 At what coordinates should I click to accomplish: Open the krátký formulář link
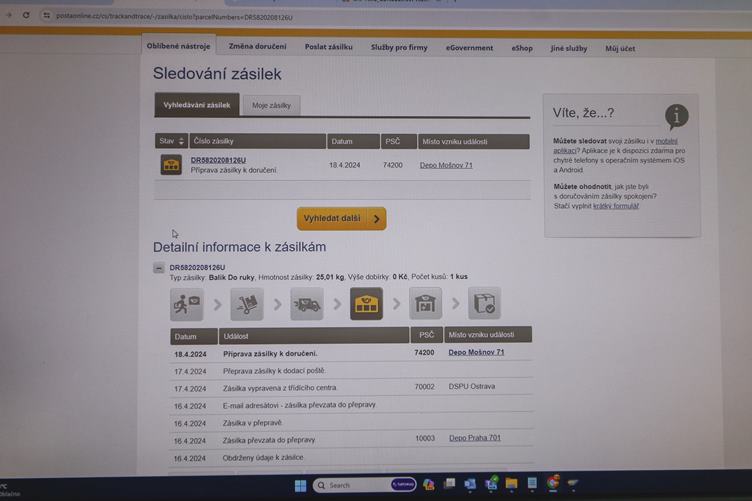pyautogui.click(x=616, y=206)
